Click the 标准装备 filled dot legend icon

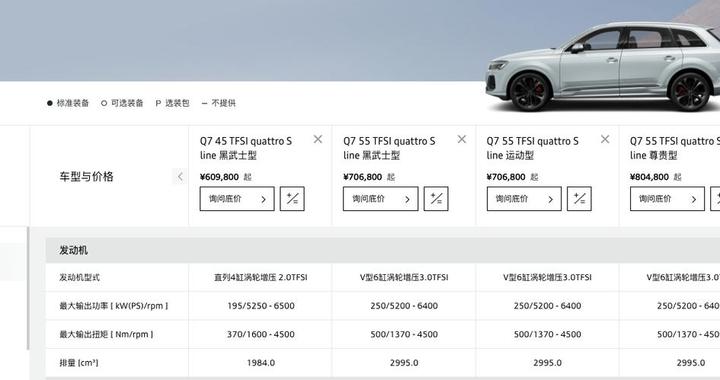(50, 103)
